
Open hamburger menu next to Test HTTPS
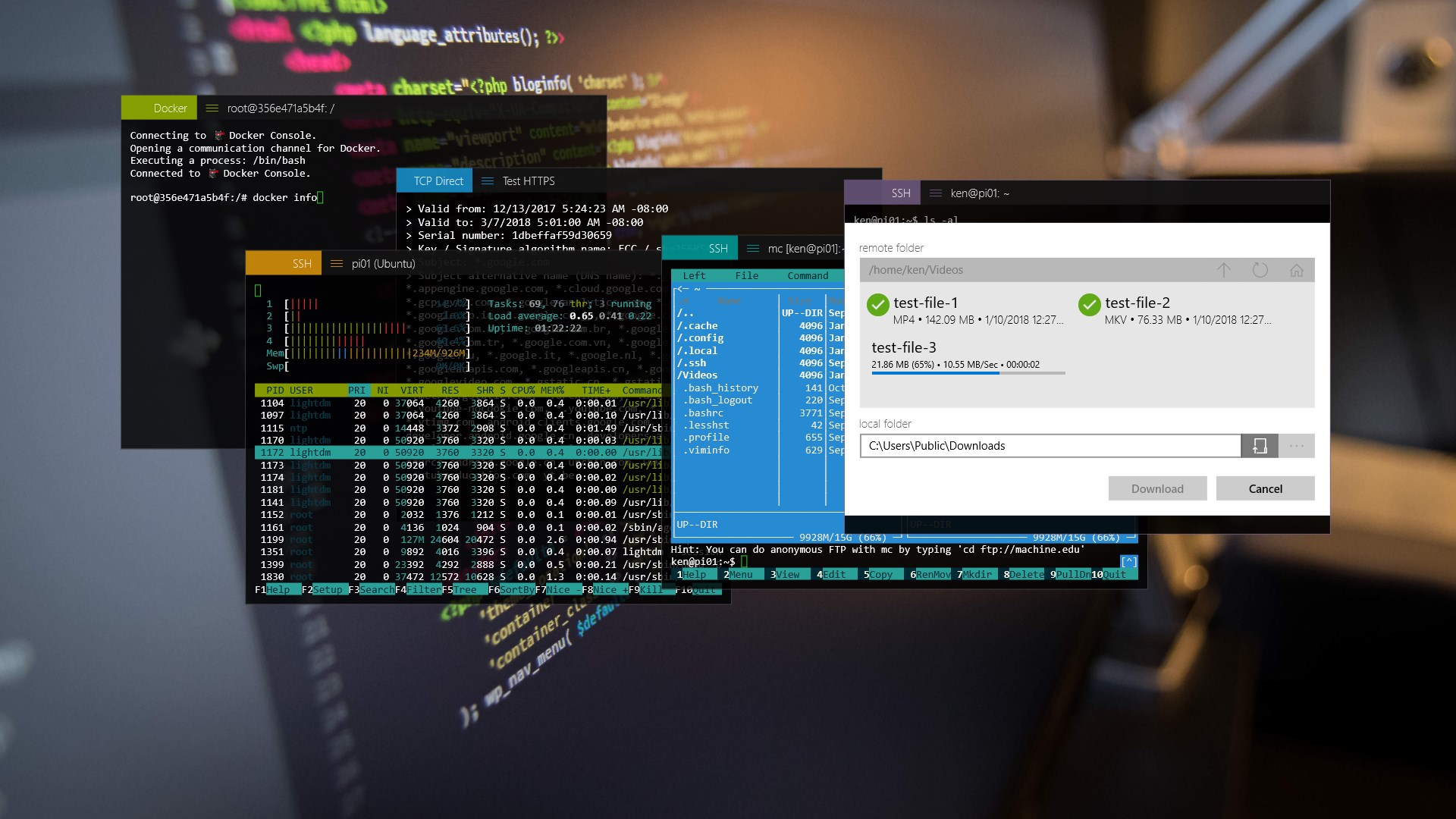click(488, 181)
